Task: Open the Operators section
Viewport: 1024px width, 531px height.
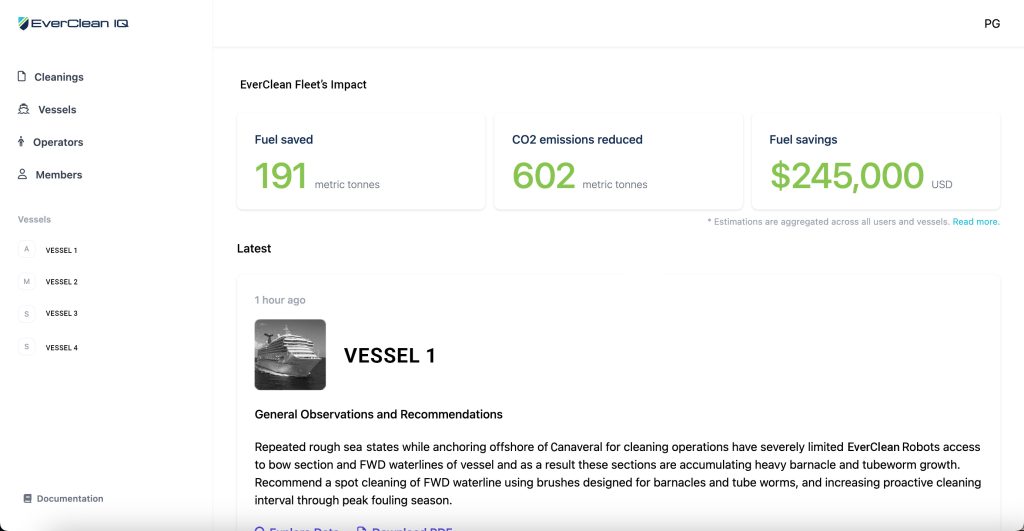Action: click(x=50, y=142)
